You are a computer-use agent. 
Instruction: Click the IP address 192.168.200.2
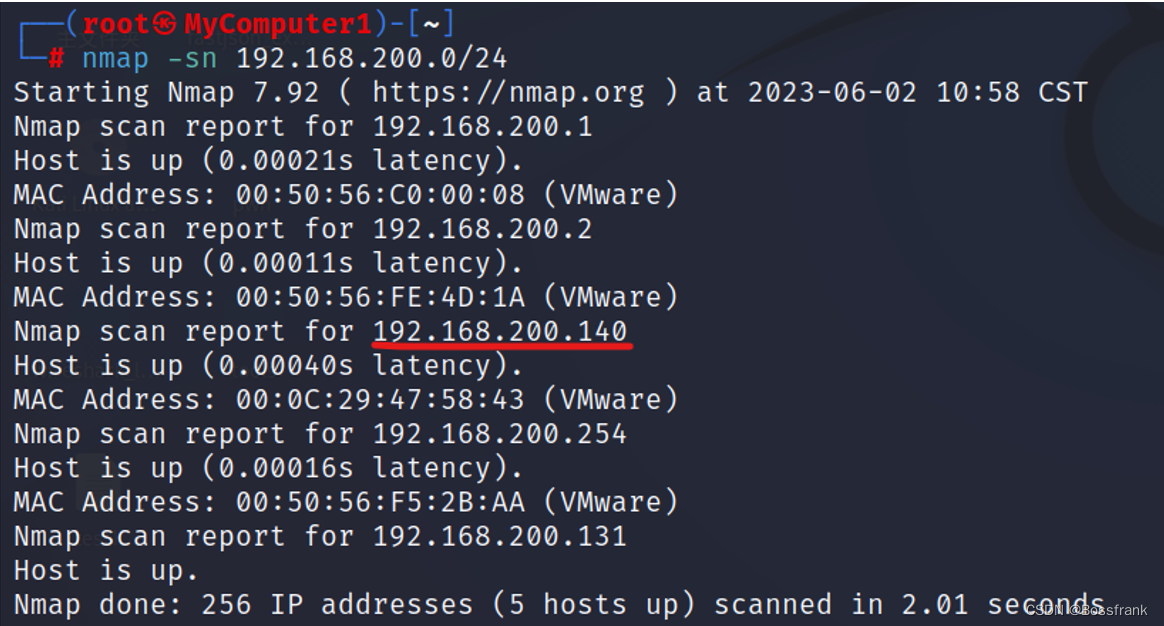click(x=483, y=229)
